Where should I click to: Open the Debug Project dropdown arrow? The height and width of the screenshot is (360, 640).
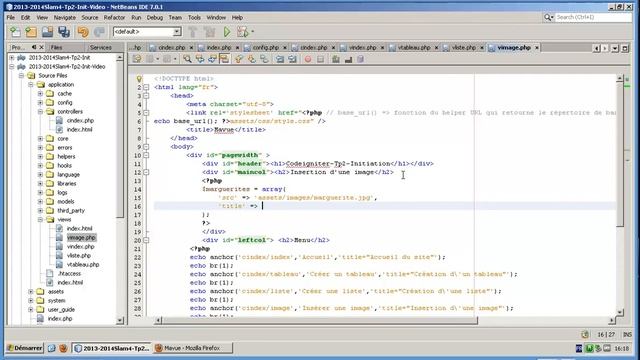(x=252, y=31)
